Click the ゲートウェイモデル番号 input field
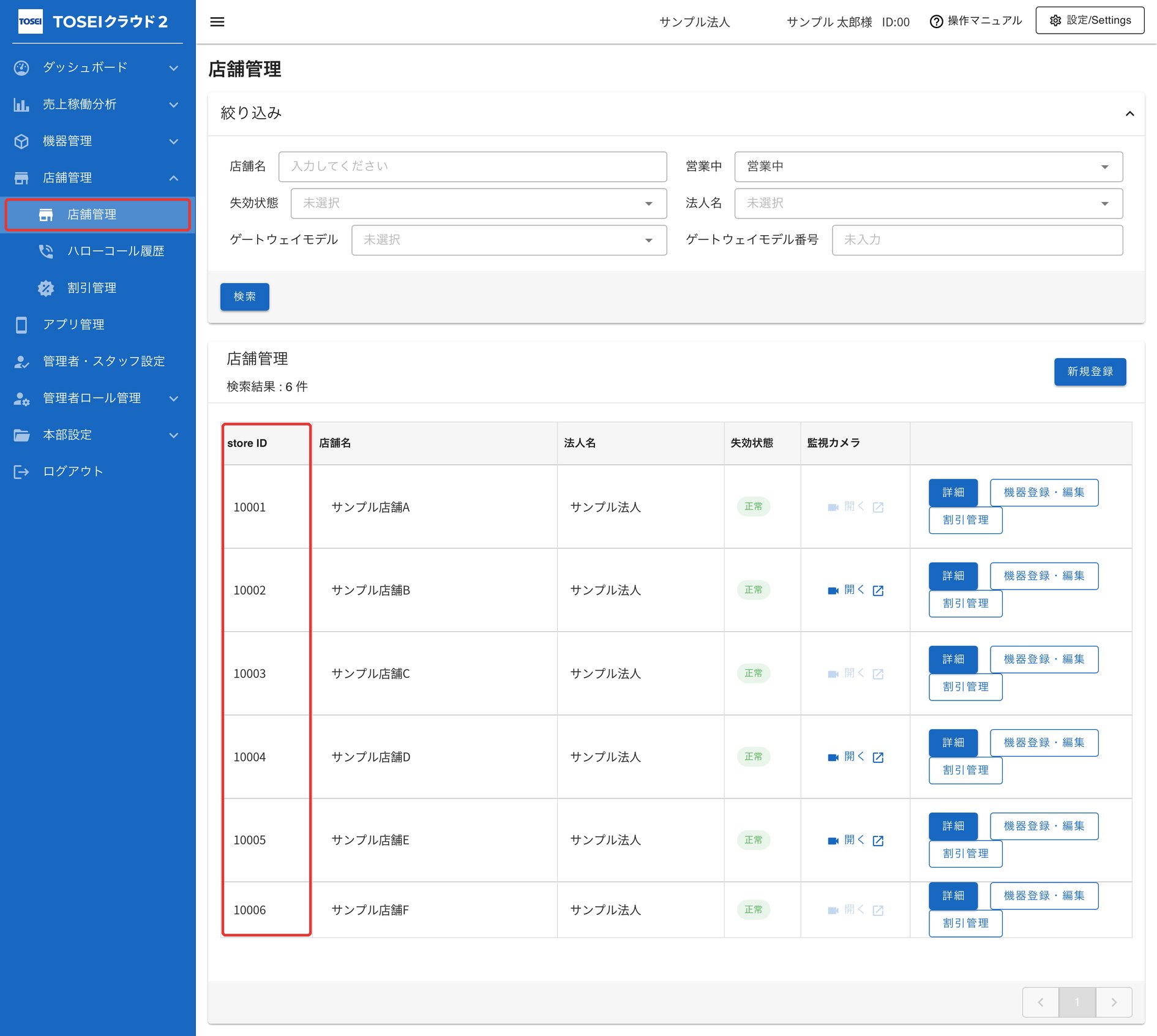Image resolution: width=1157 pixels, height=1036 pixels. point(977,240)
